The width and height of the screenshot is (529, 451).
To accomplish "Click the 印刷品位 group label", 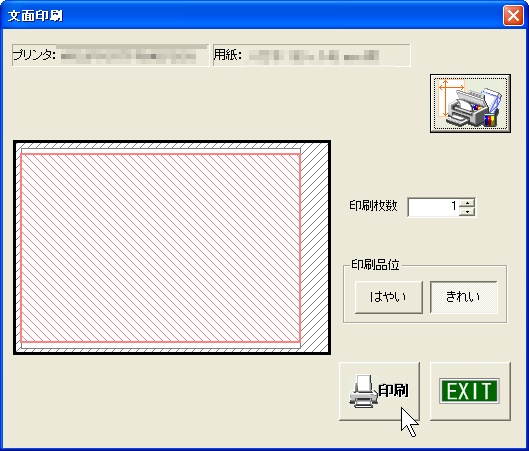I will pyautogui.click(x=375, y=265).
